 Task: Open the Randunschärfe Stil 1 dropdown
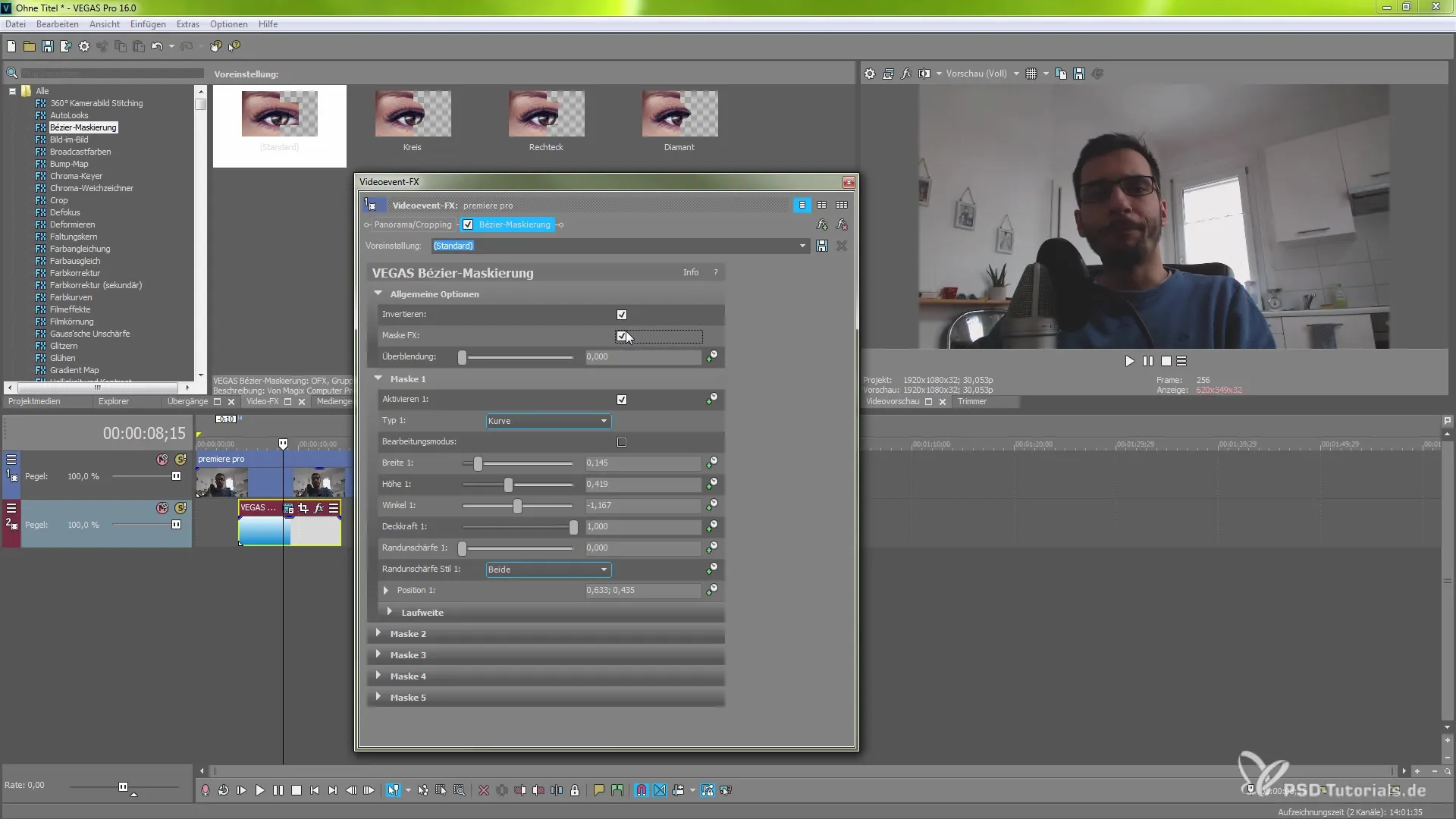tap(548, 570)
